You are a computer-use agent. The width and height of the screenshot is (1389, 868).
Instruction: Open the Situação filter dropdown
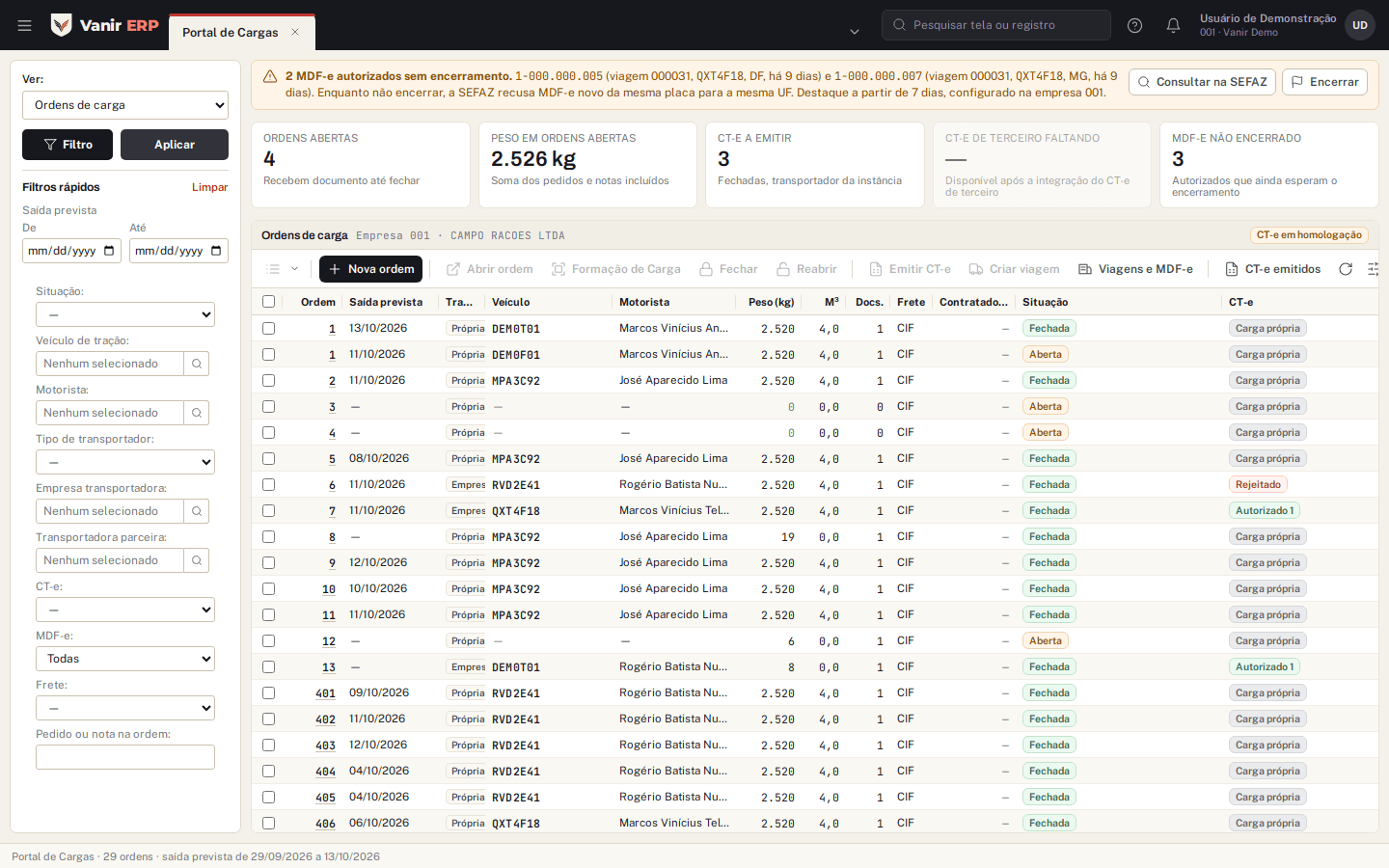coord(125,314)
